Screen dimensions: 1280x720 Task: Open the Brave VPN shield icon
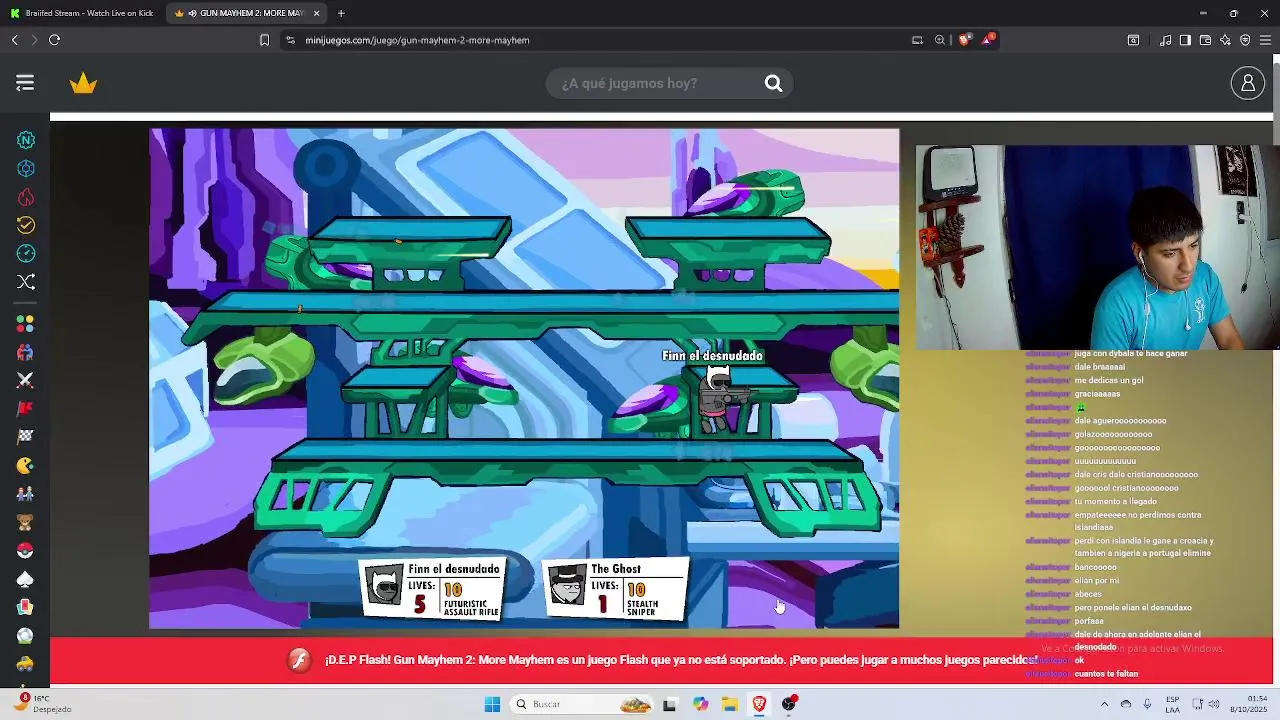tap(1245, 40)
